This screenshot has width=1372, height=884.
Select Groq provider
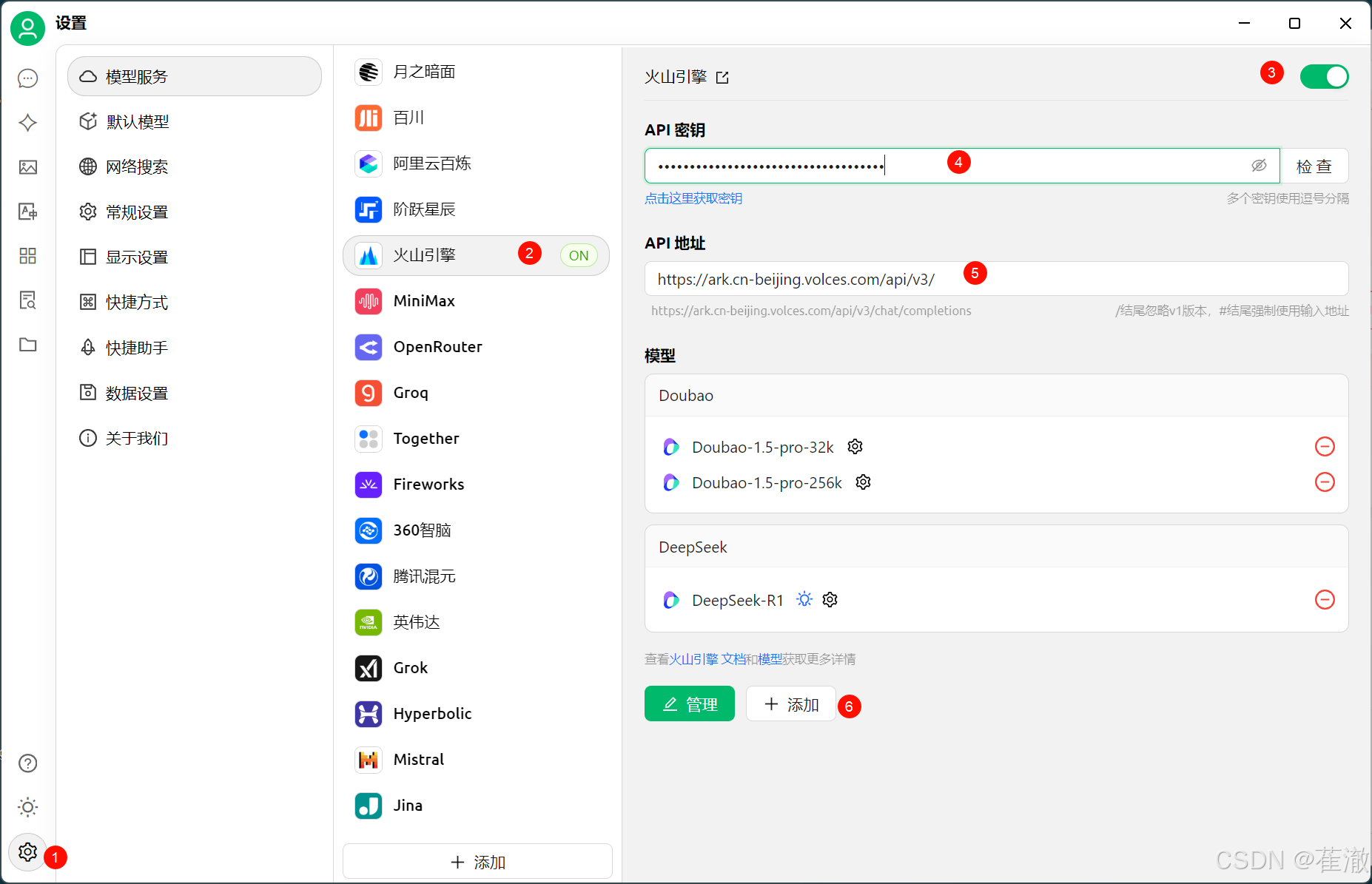[477, 393]
